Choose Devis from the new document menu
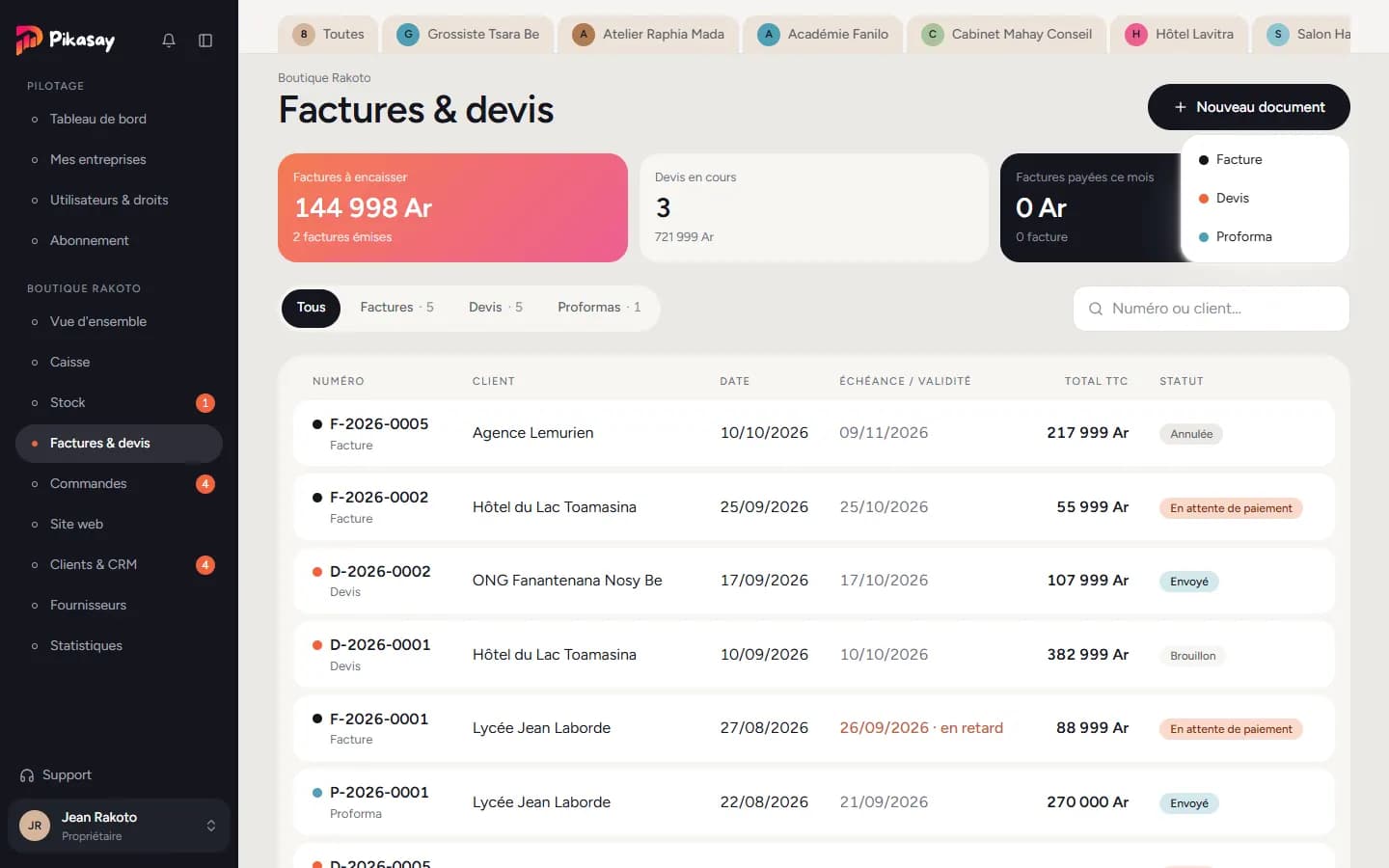1389x868 pixels. point(1265,199)
